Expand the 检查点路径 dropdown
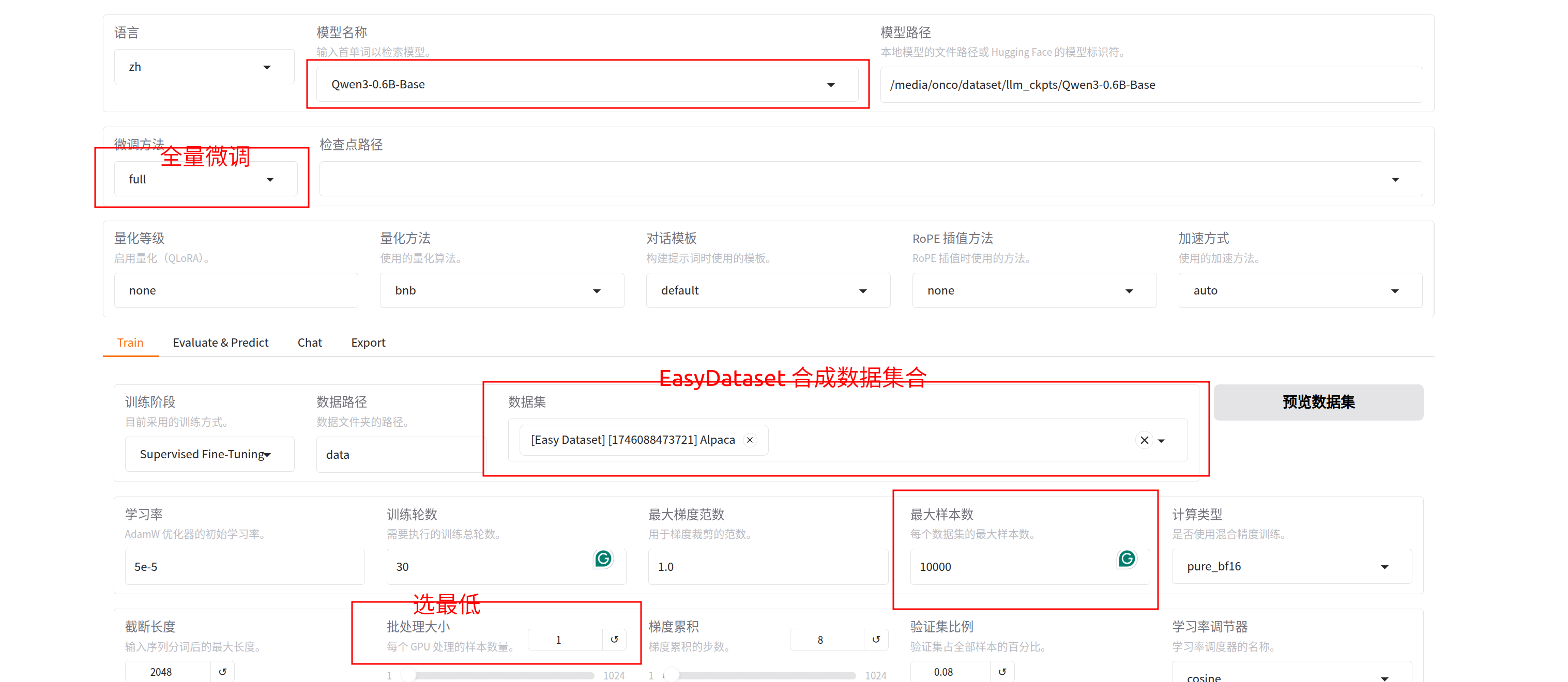 coord(871,179)
